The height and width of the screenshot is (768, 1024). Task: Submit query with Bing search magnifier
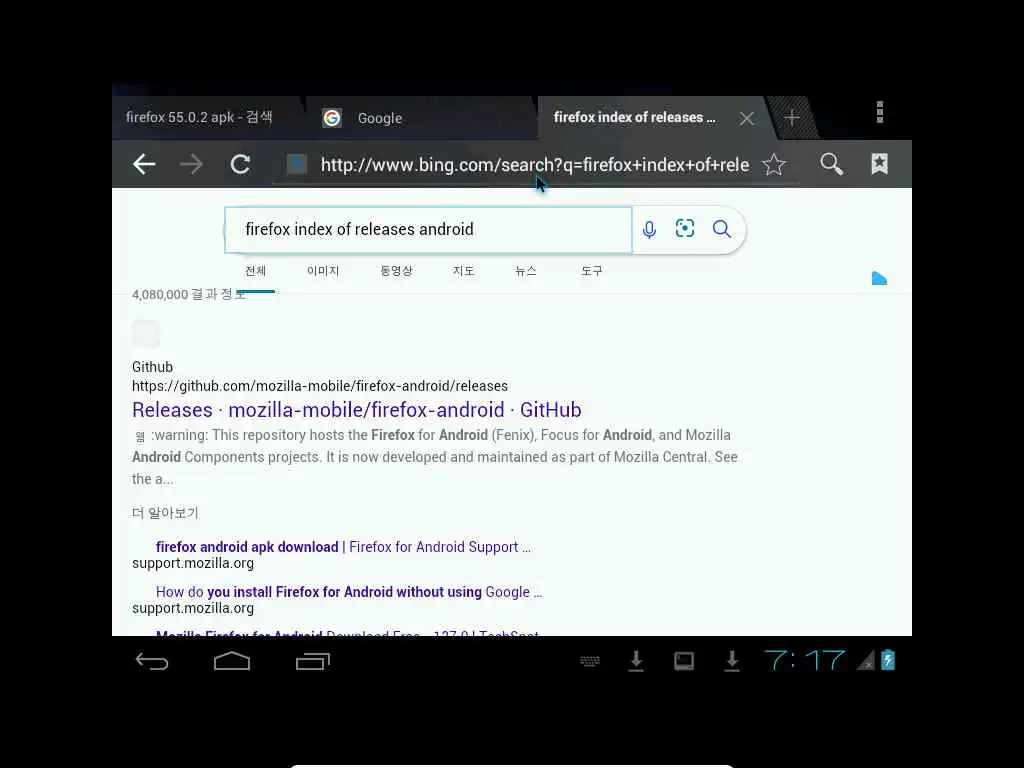722,229
